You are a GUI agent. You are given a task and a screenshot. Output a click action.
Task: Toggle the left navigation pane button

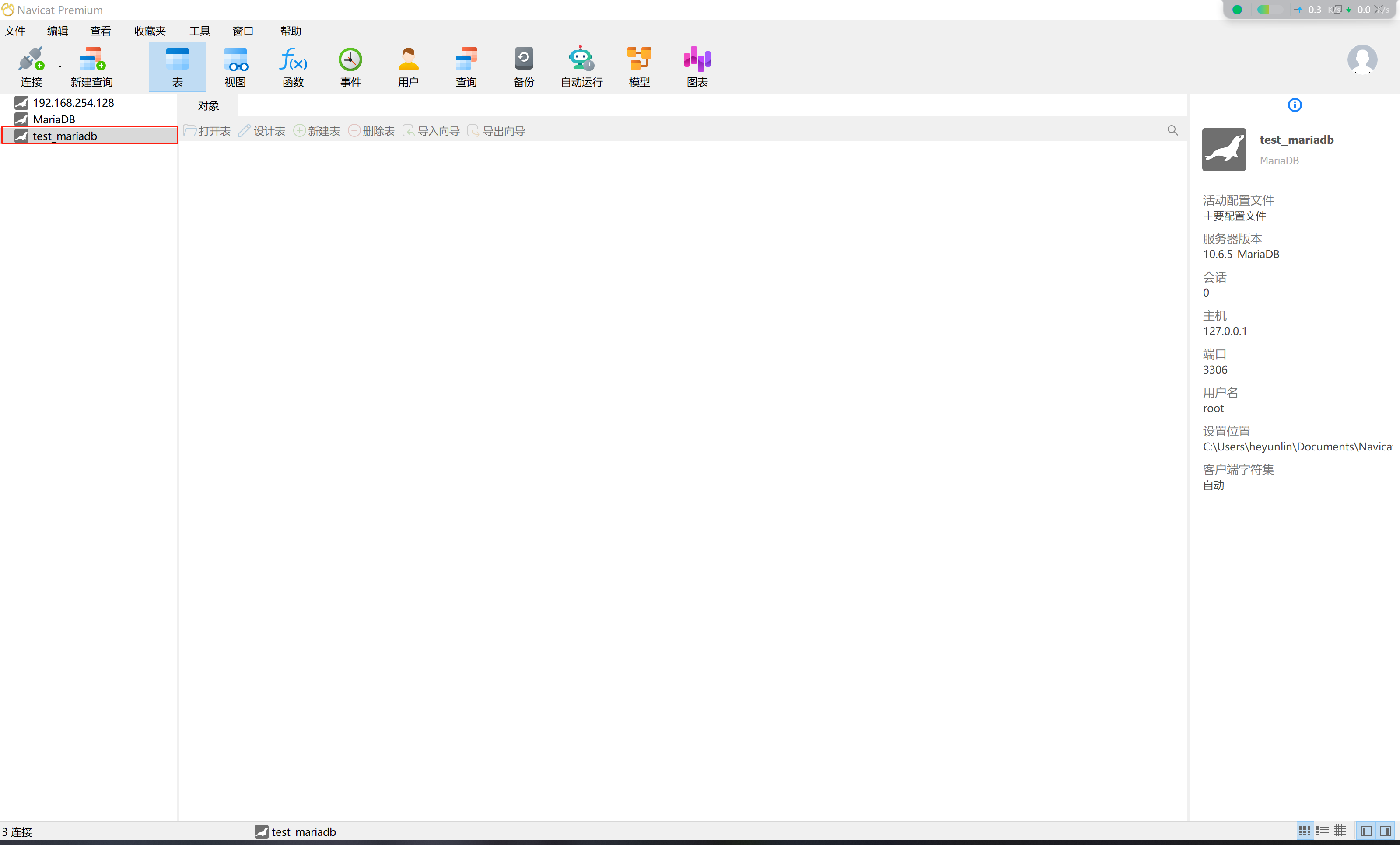[1366, 831]
